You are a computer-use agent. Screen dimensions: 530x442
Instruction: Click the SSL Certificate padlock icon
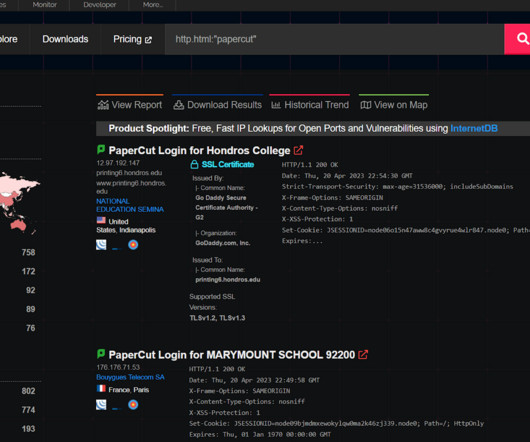(x=194, y=165)
